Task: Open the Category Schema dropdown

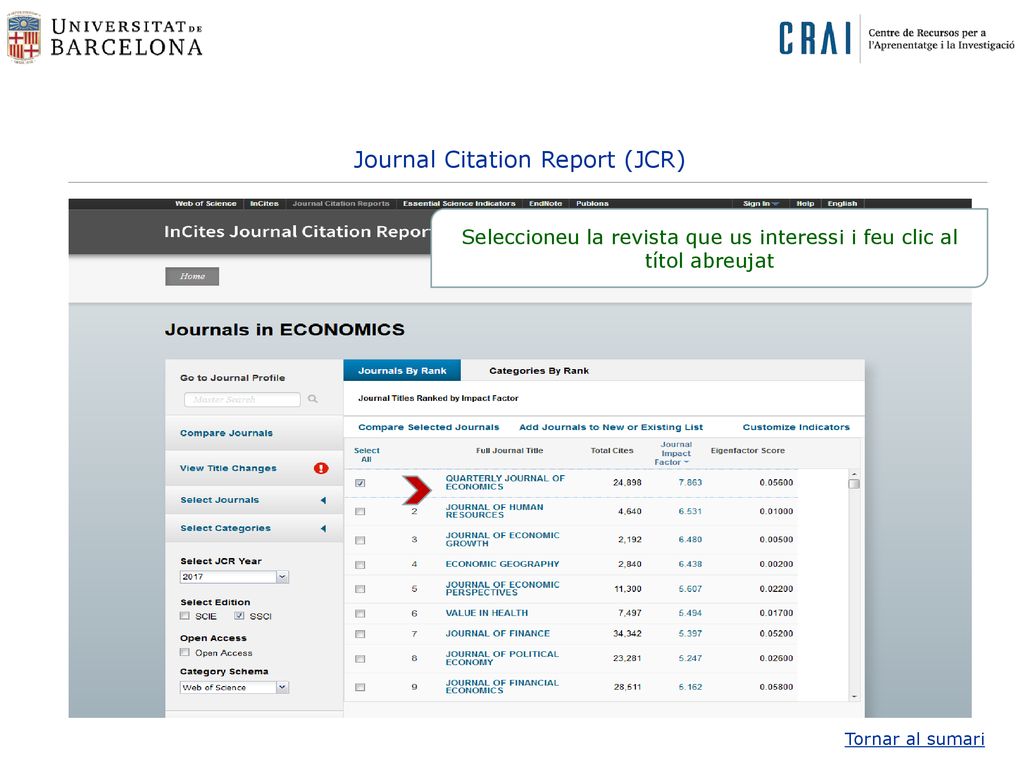Action: pos(234,687)
